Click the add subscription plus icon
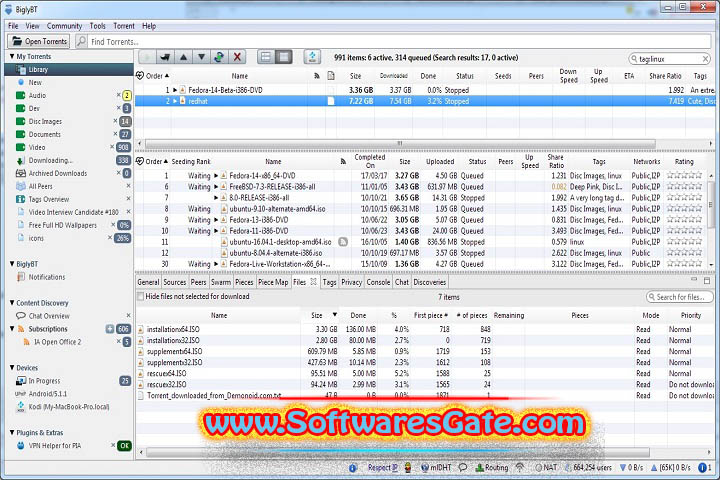 (x=110, y=329)
